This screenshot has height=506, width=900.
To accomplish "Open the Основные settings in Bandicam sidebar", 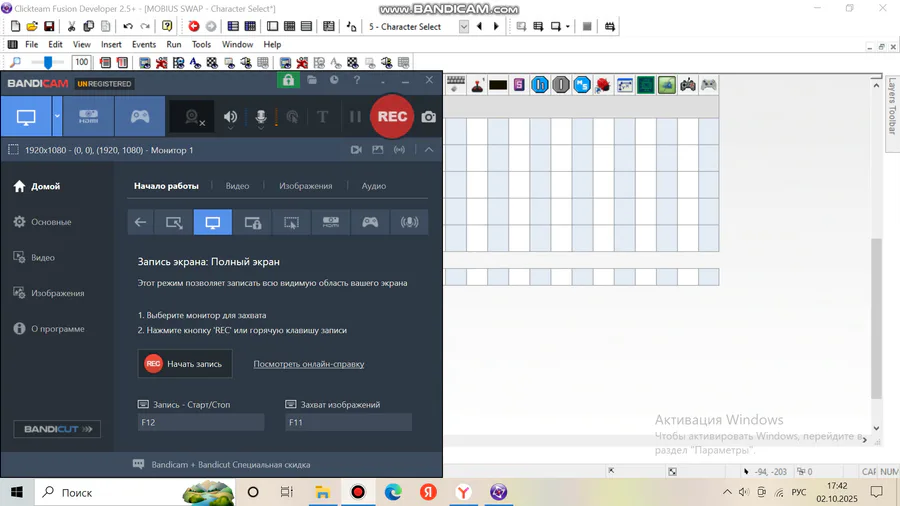I will tap(42, 222).
